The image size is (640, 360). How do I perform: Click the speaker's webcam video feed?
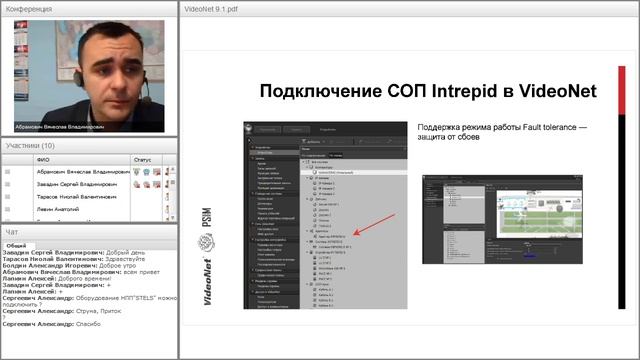click(89, 76)
